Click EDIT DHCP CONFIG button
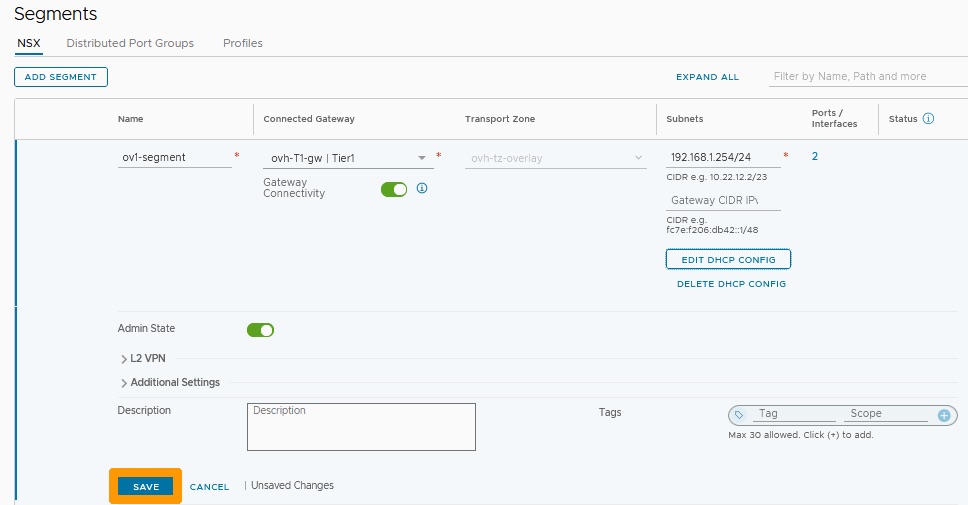 point(728,259)
